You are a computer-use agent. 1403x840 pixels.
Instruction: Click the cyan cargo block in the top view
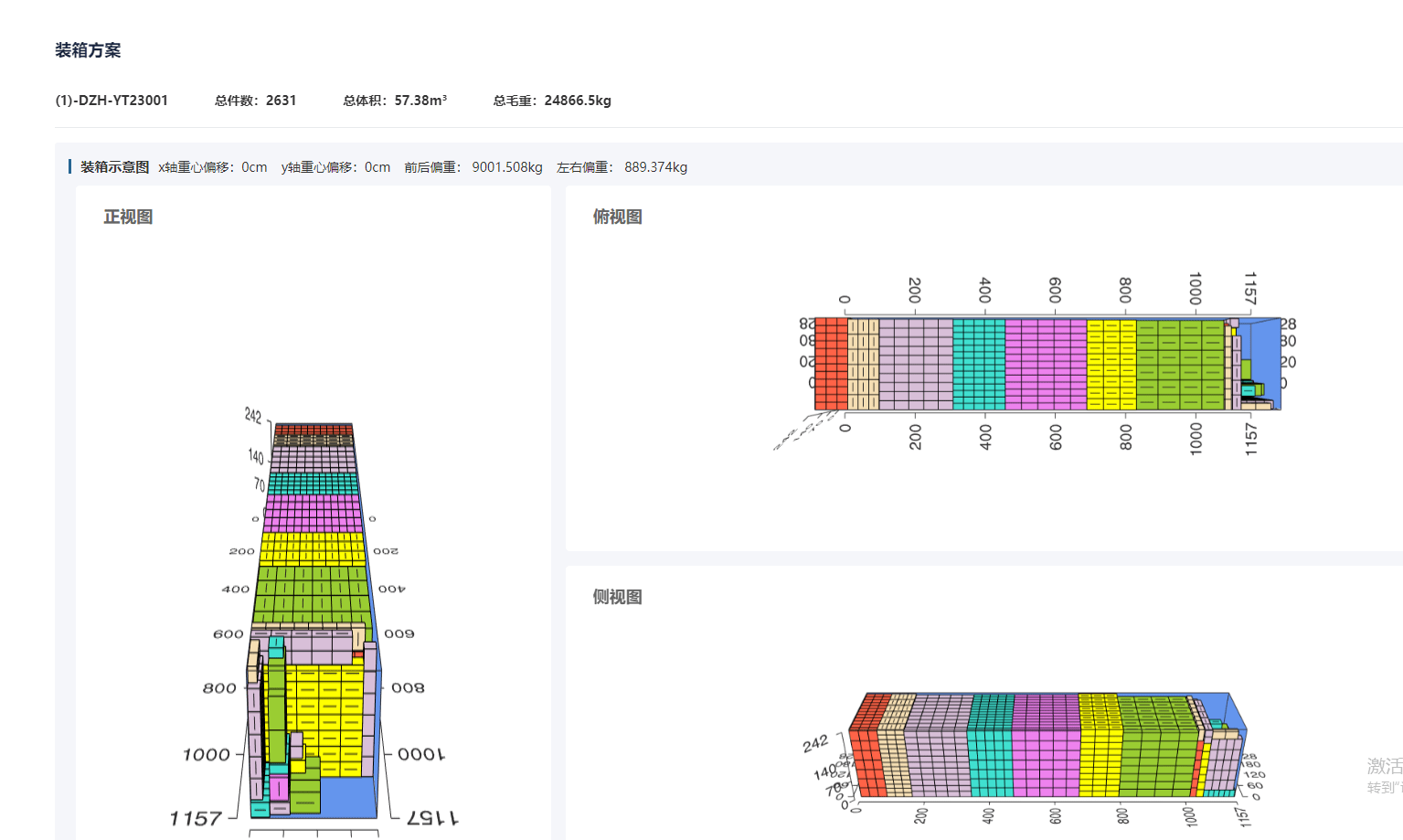[979, 364]
